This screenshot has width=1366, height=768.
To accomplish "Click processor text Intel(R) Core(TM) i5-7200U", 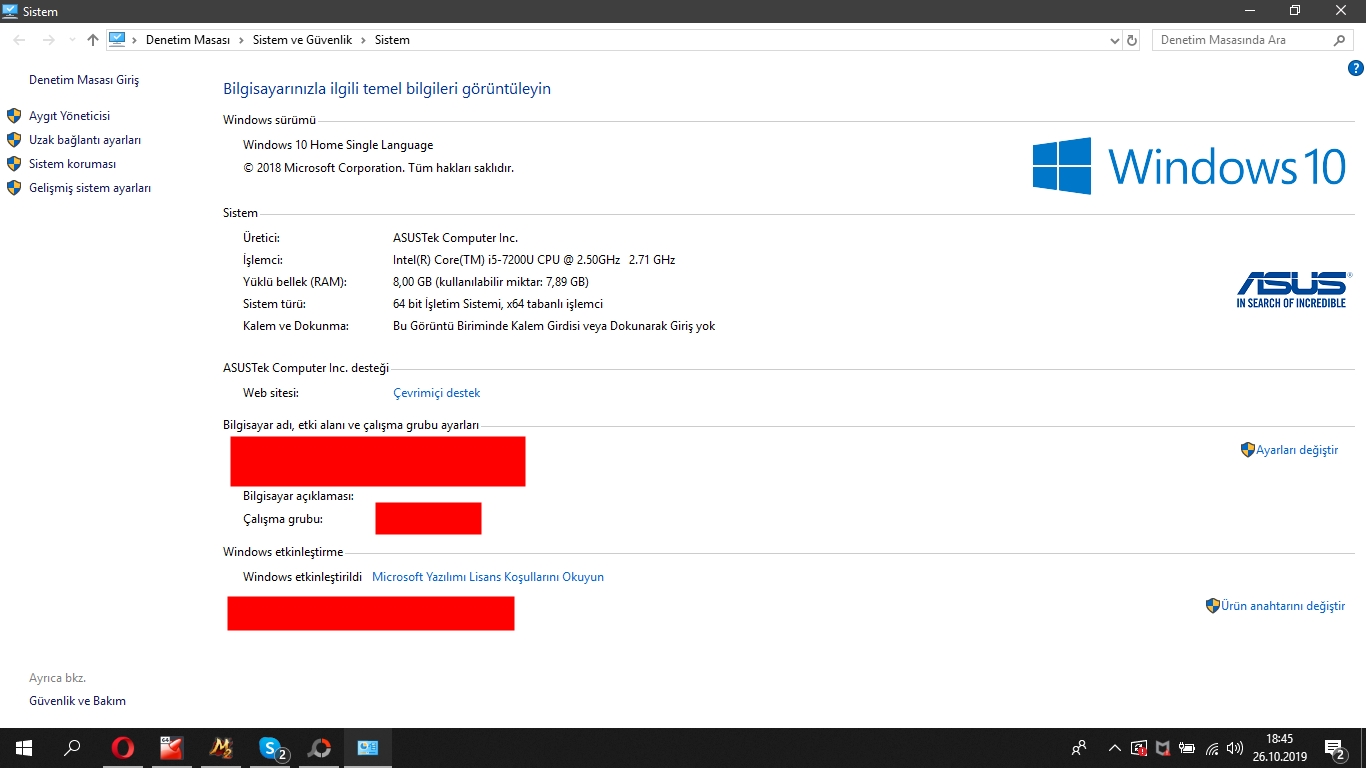I will [534, 260].
